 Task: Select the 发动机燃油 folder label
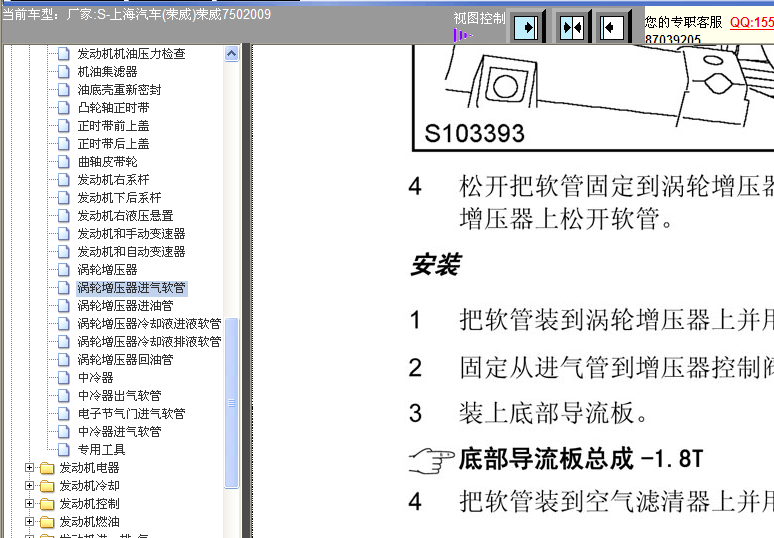pos(90,522)
